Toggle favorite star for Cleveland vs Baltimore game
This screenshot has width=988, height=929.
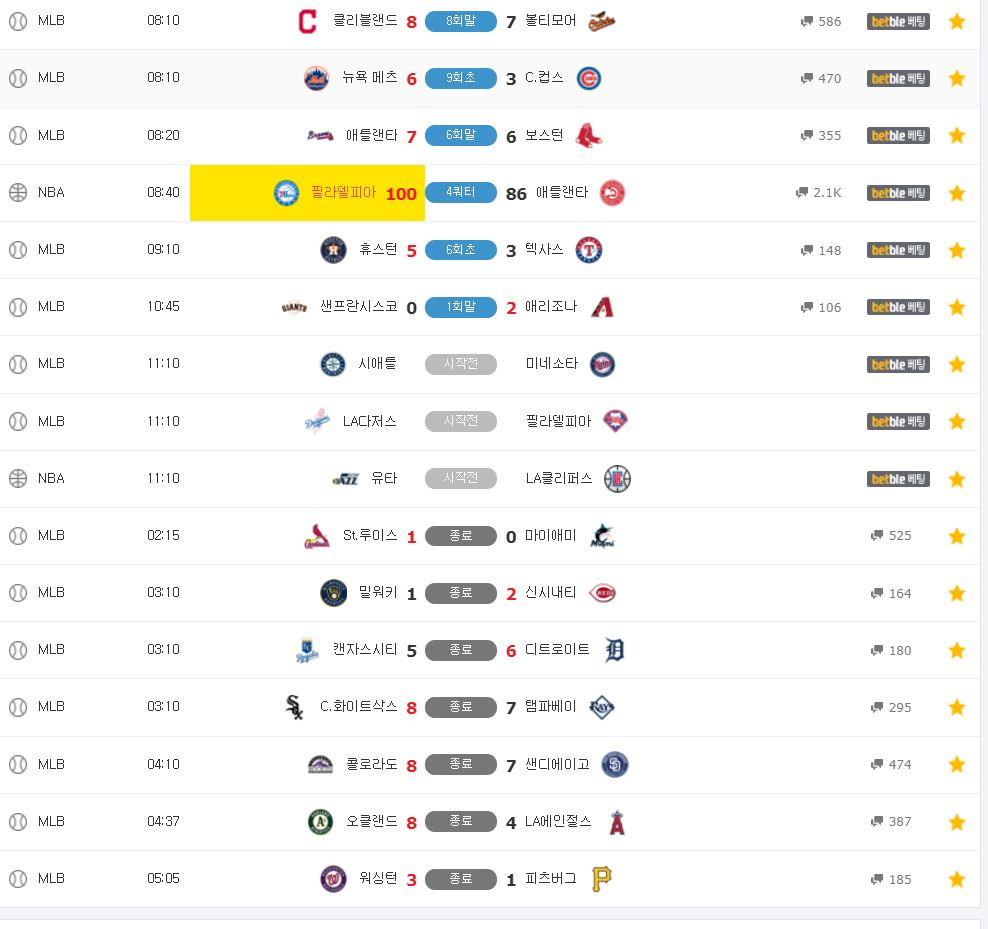tap(956, 21)
